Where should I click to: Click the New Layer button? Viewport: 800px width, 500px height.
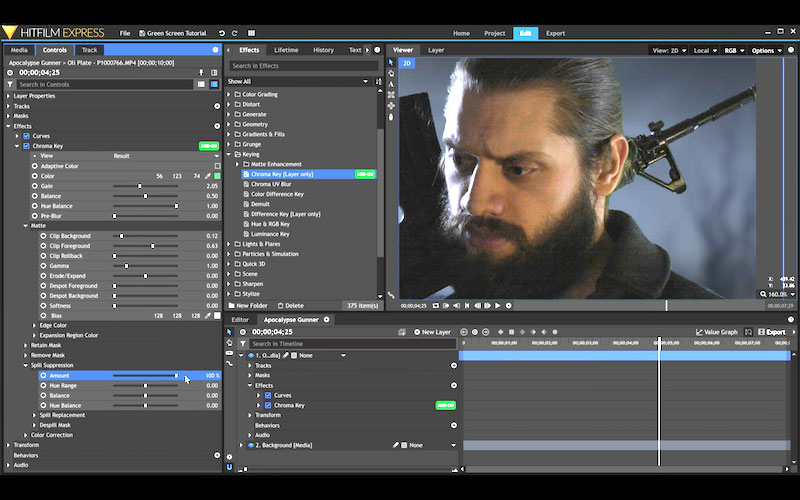tap(433, 332)
